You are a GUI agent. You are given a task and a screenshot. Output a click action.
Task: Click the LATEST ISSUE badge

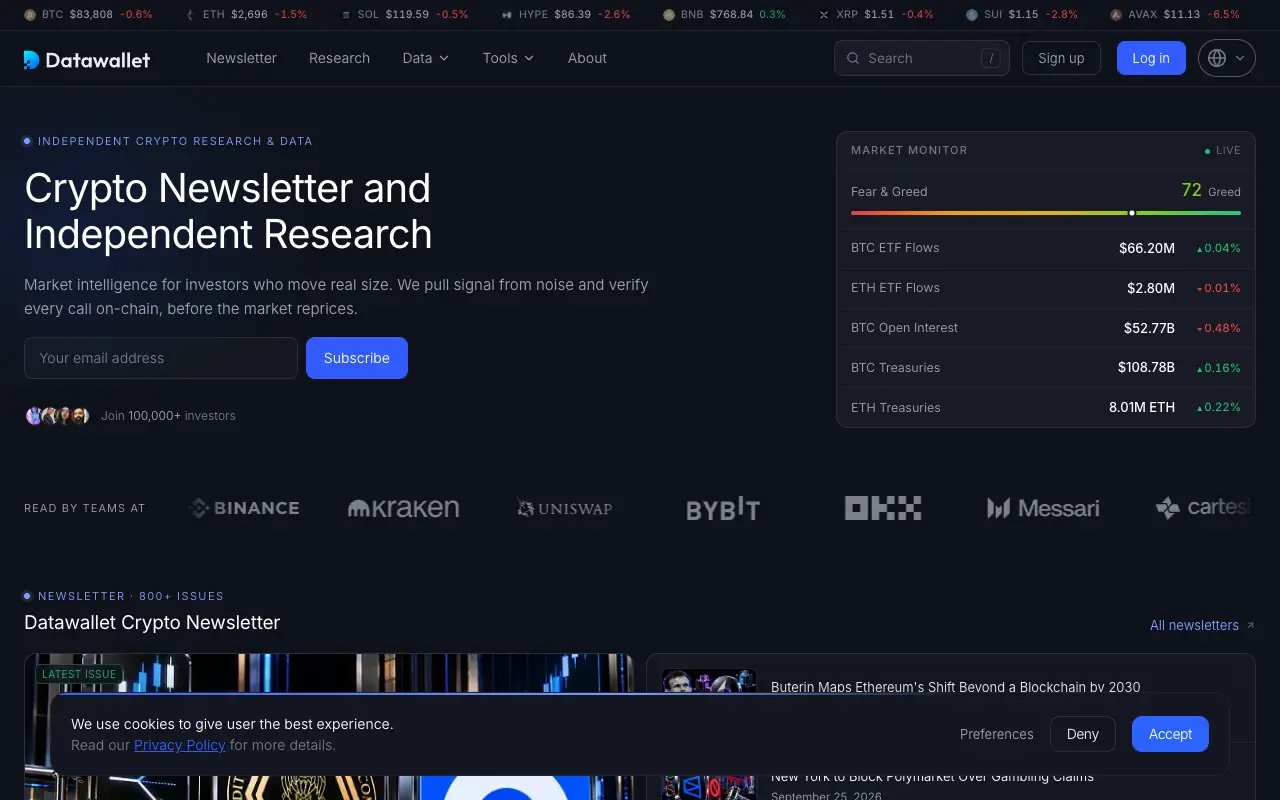coord(79,674)
